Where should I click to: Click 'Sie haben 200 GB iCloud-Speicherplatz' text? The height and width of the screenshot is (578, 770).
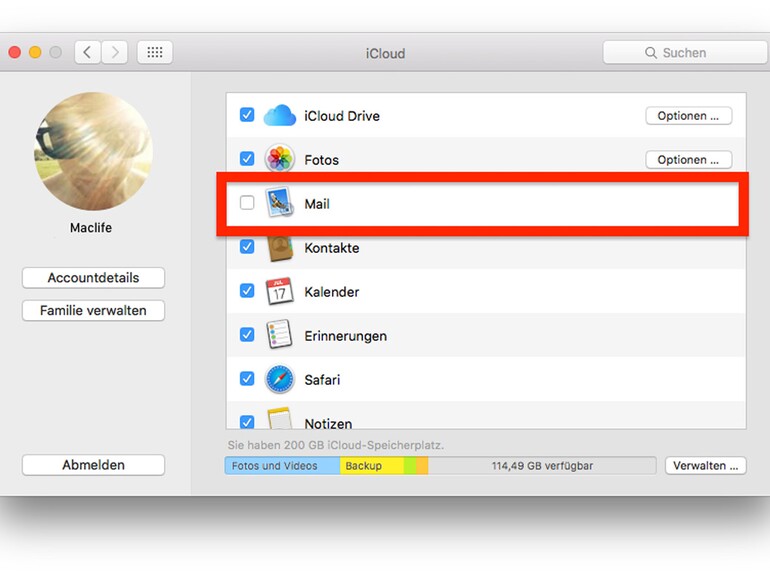[335, 445]
